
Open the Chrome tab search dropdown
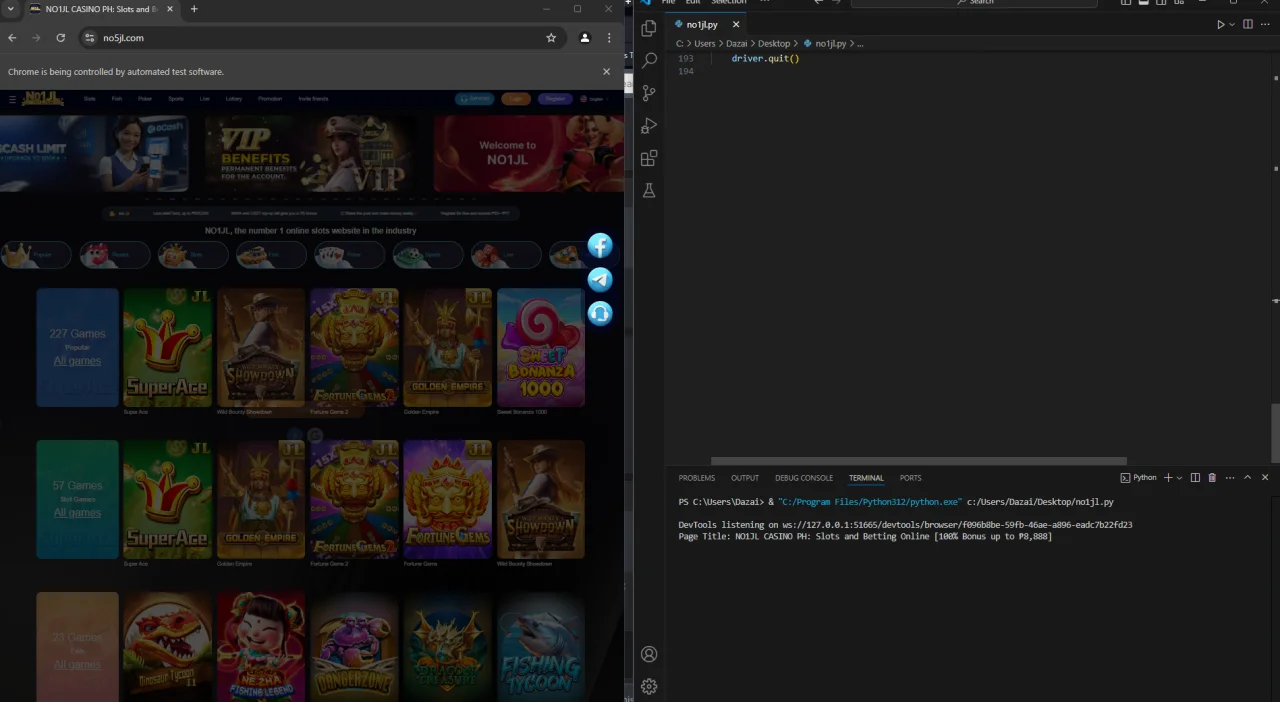(x=10, y=9)
